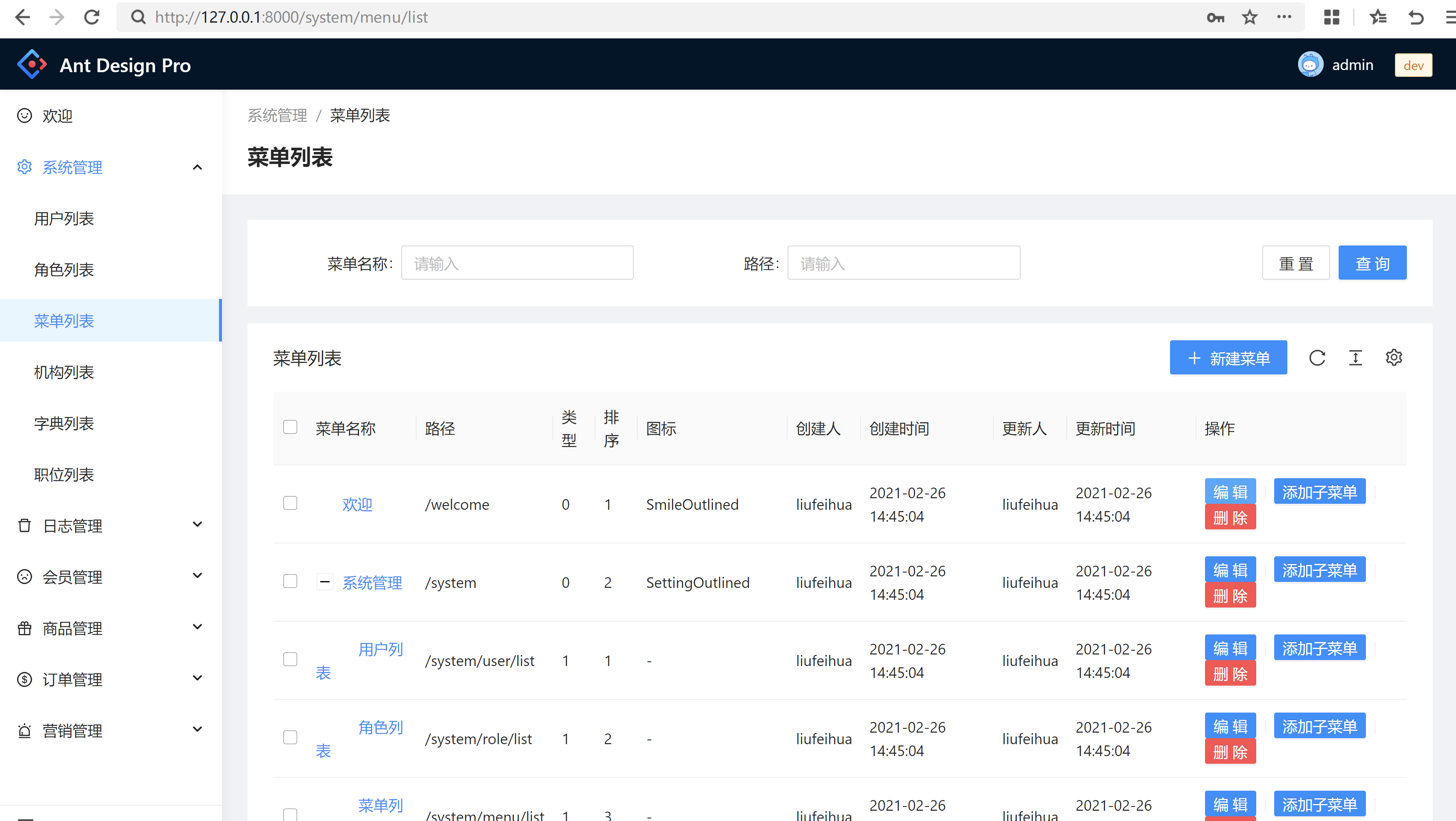Click the browser forward arrow

56,18
